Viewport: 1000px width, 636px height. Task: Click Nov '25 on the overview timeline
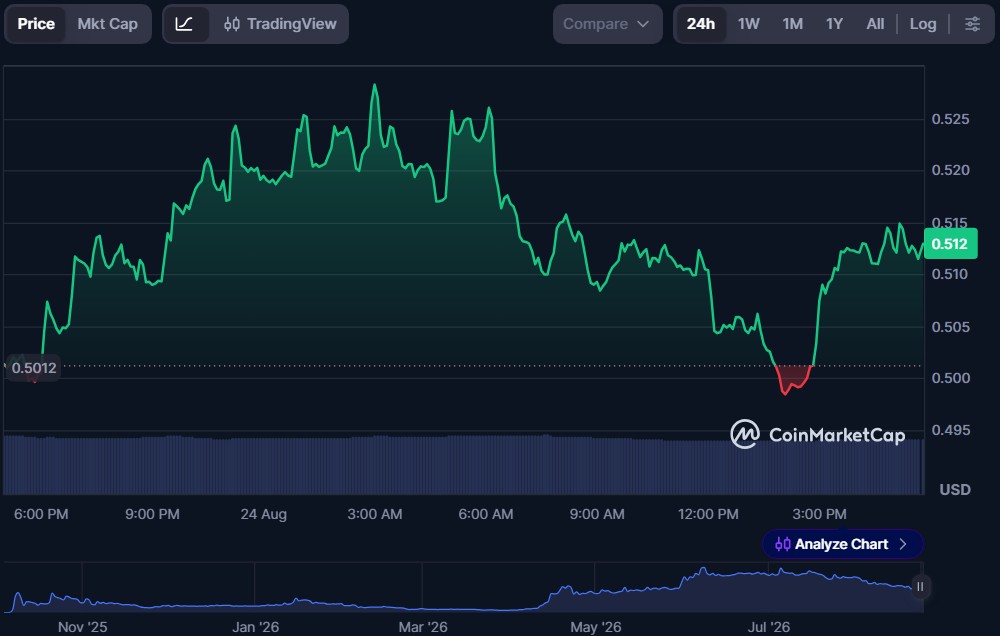click(82, 626)
